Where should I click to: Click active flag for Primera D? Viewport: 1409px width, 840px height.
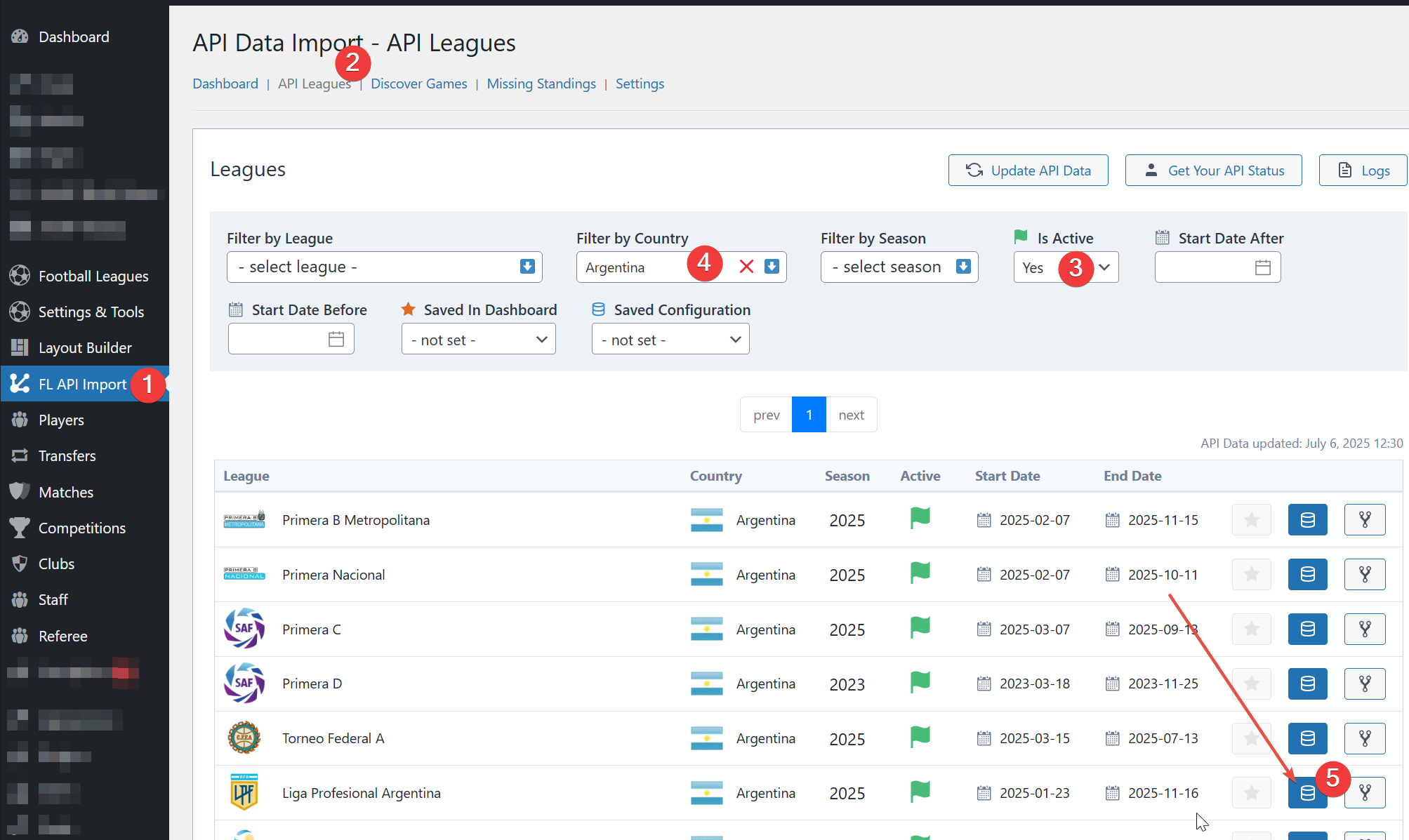click(x=920, y=682)
